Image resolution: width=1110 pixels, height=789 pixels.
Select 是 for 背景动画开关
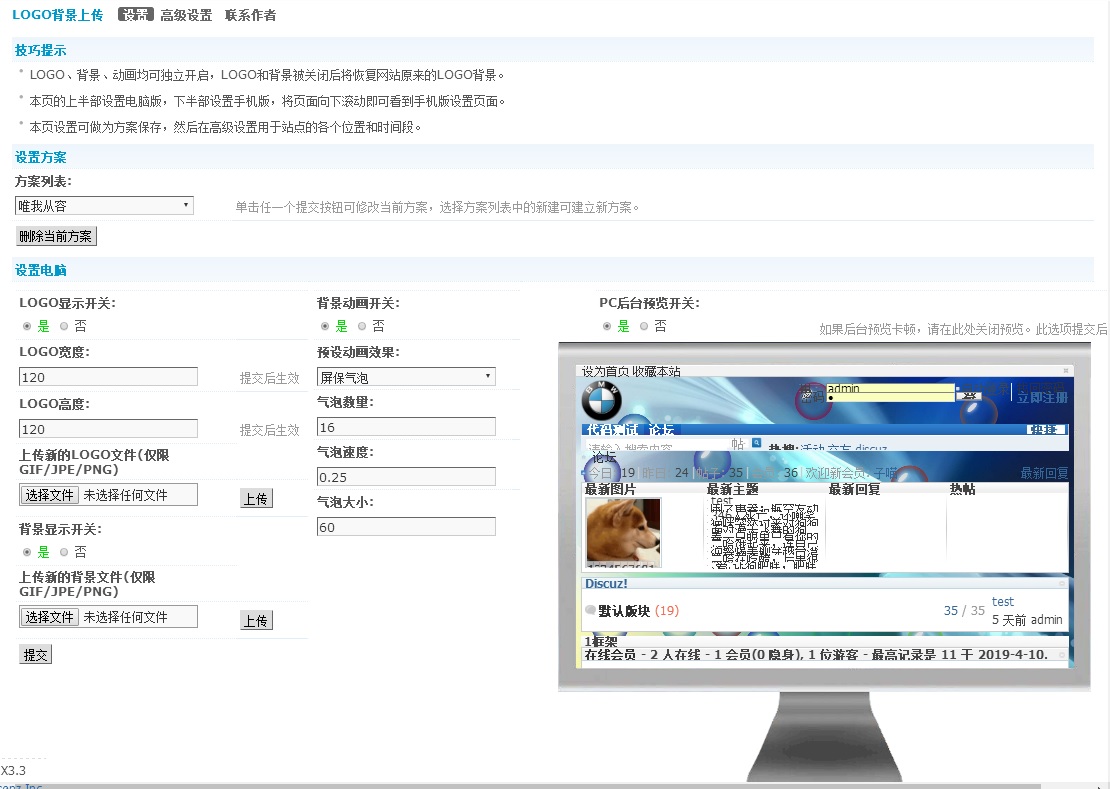coord(325,326)
